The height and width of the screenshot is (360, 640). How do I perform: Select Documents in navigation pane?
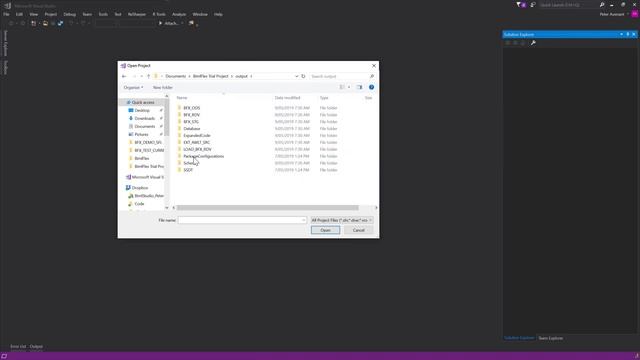coord(144,127)
